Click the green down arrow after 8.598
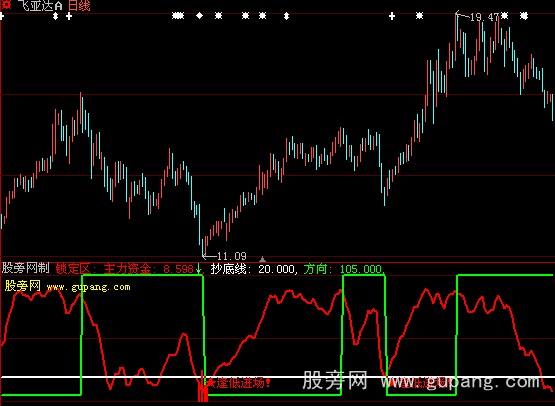 coord(198,269)
